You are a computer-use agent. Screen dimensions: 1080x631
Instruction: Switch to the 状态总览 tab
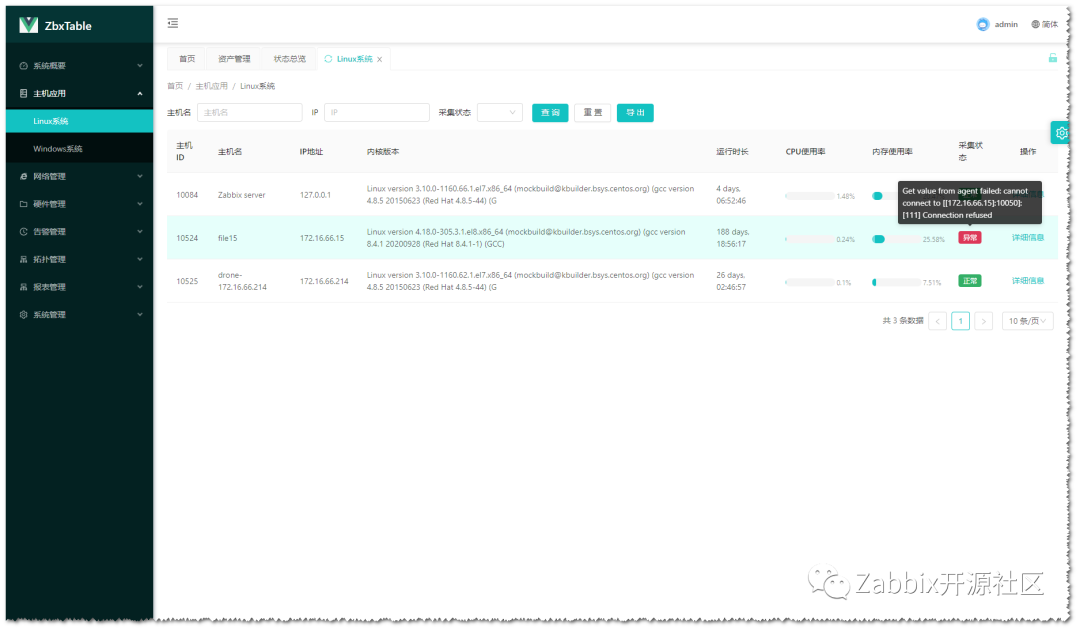[x=289, y=59]
